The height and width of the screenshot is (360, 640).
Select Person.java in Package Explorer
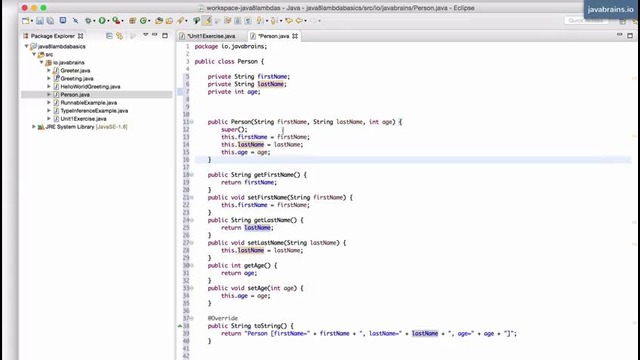pos(75,94)
